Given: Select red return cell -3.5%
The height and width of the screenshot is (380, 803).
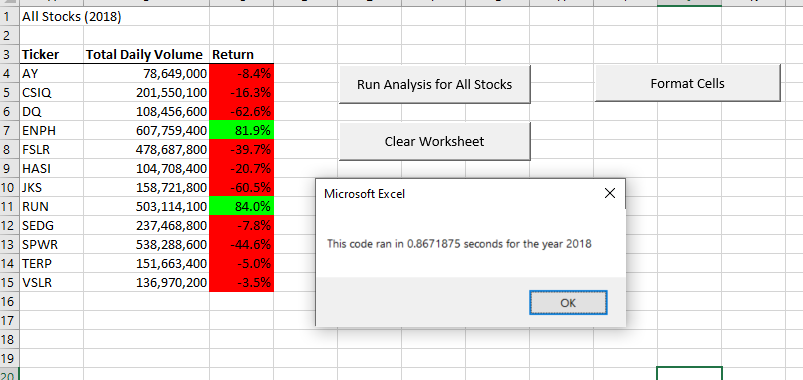Looking at the screenshot, I should coord(241,282).
